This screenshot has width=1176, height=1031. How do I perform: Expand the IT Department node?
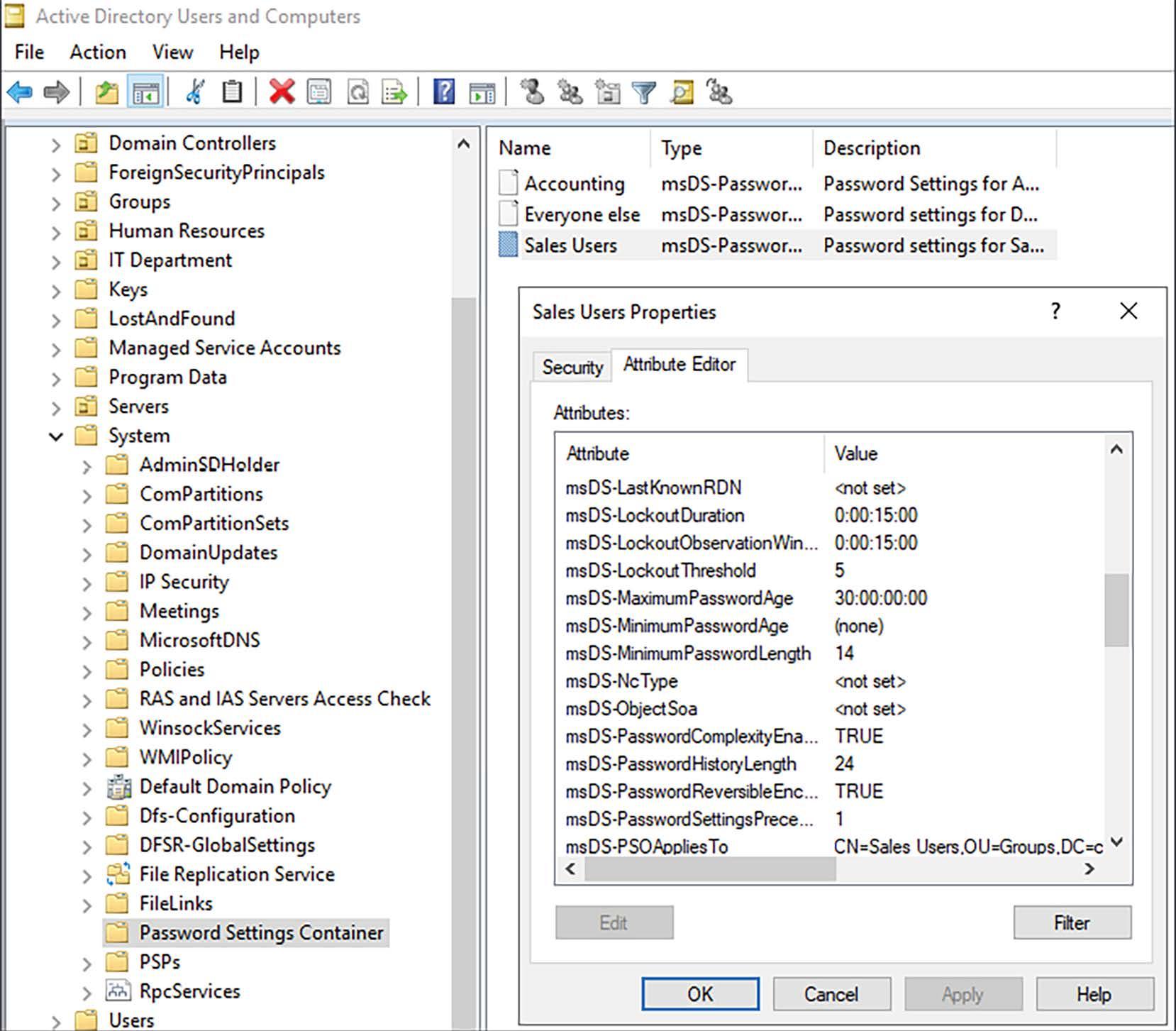tap(55, 262)
